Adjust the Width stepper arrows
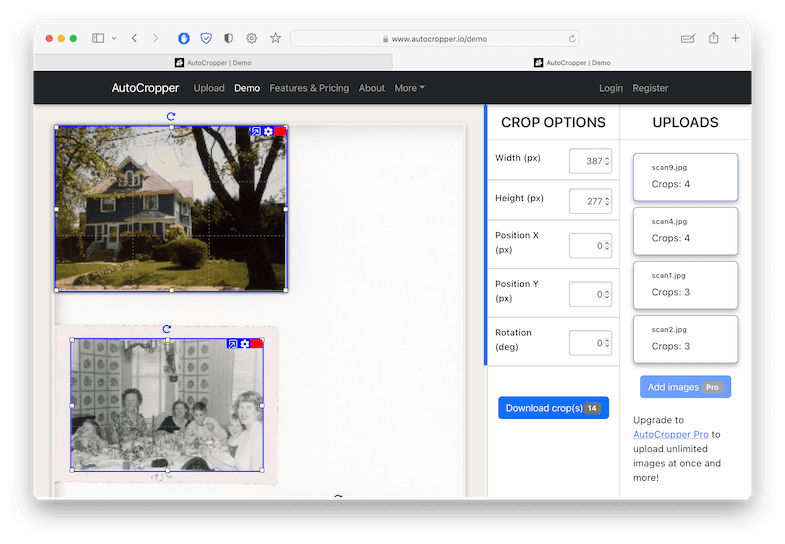 [607, 161]
